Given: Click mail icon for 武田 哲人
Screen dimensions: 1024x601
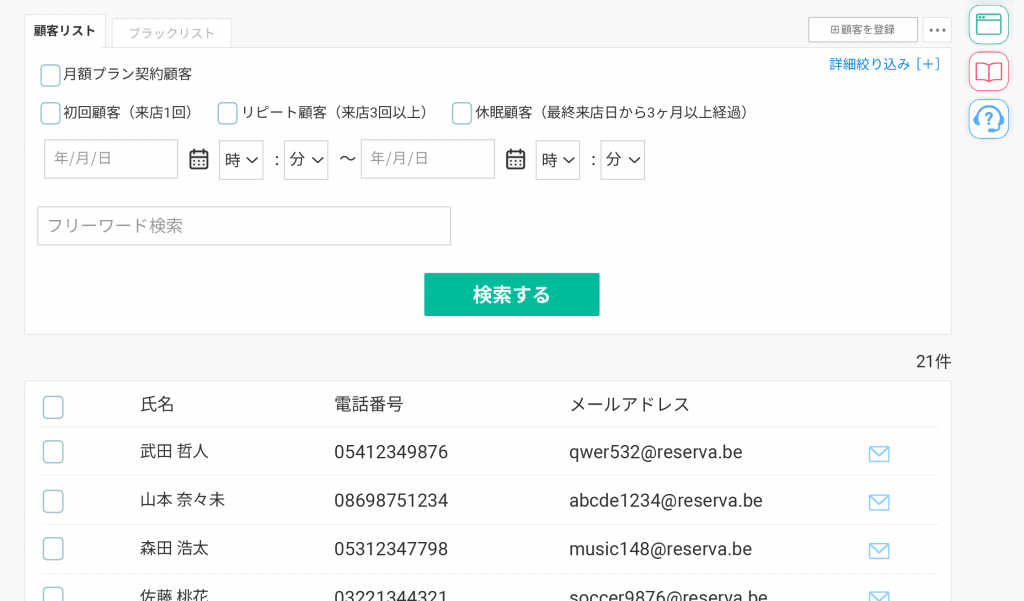Looking at the screenshot, I should point(878,454).
